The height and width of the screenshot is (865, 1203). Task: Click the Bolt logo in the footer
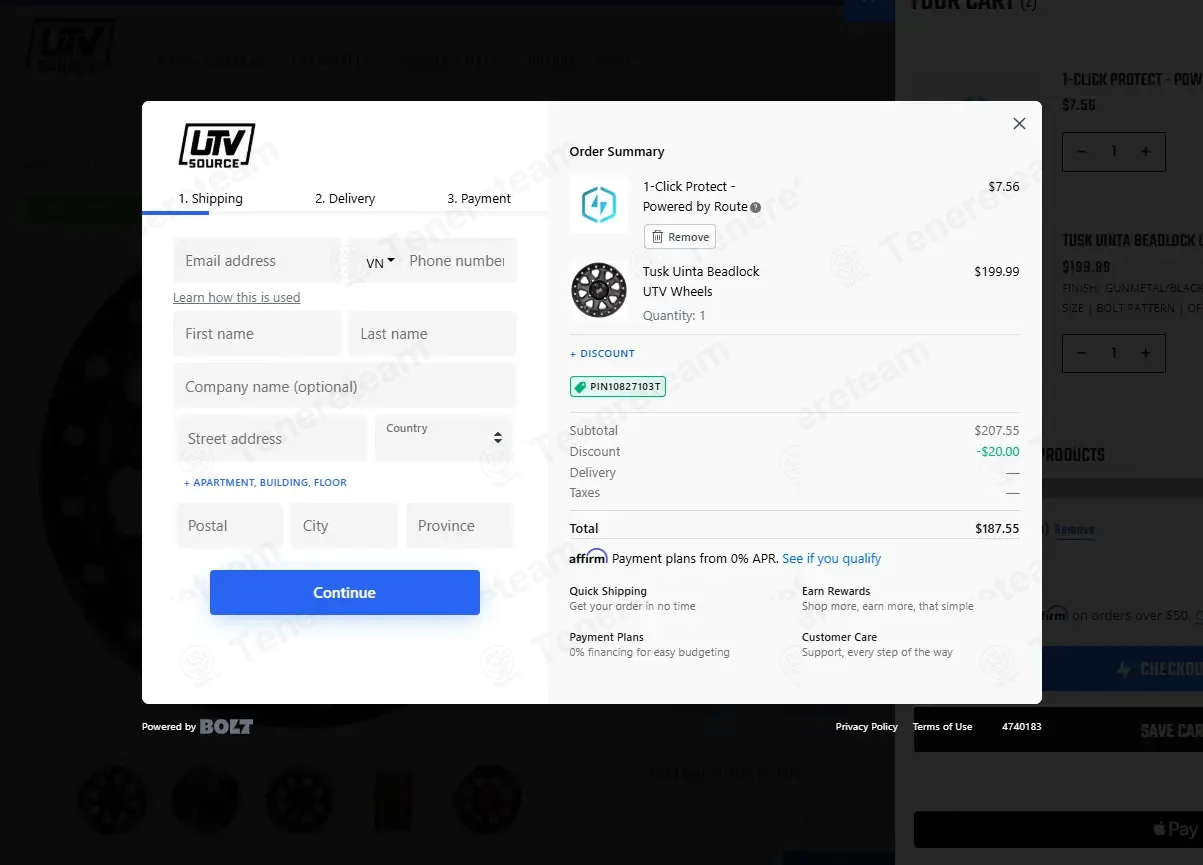pos(226,727)
